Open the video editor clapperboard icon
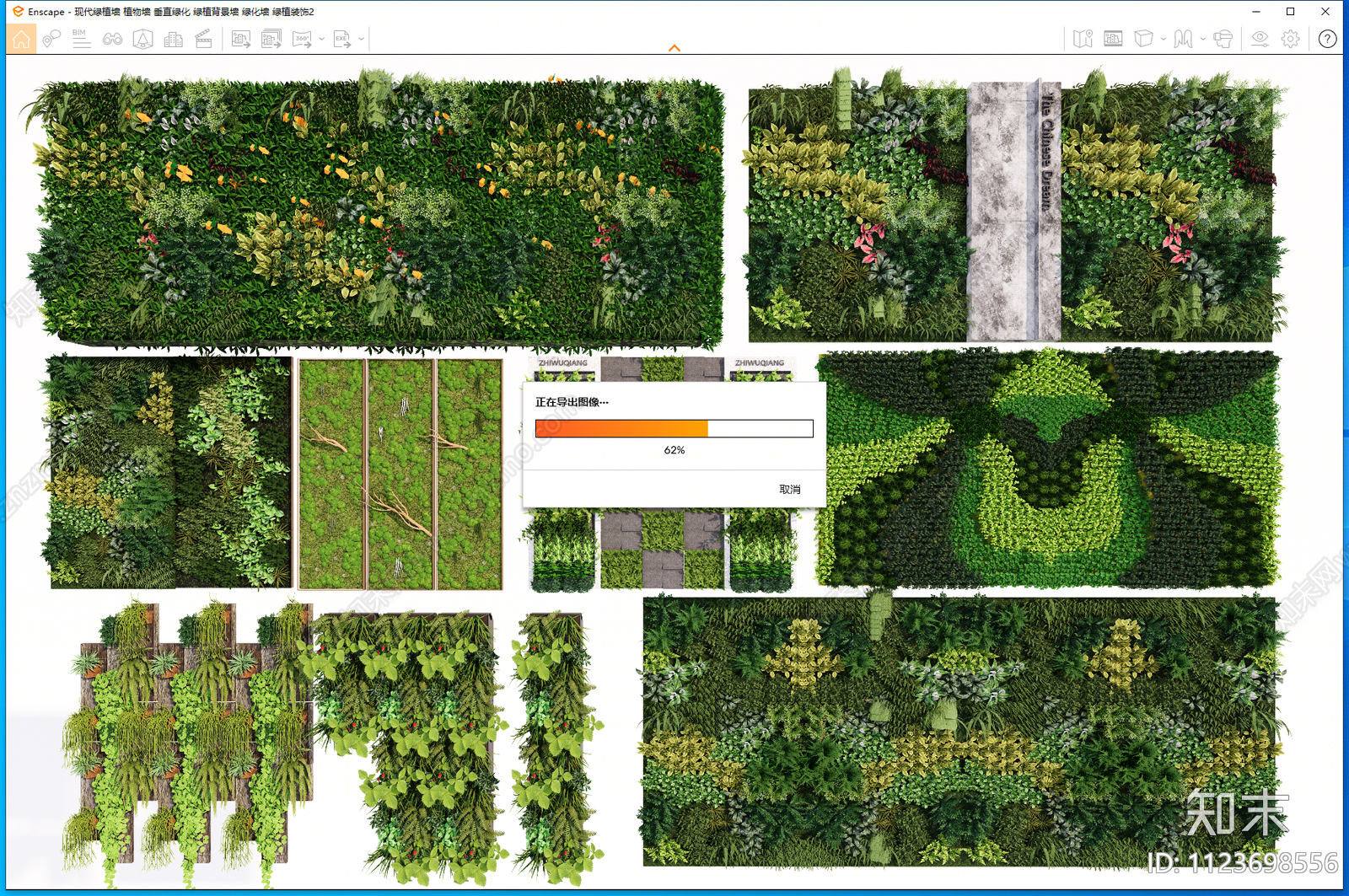1349x896 pixels. click(x=203, y=39)
